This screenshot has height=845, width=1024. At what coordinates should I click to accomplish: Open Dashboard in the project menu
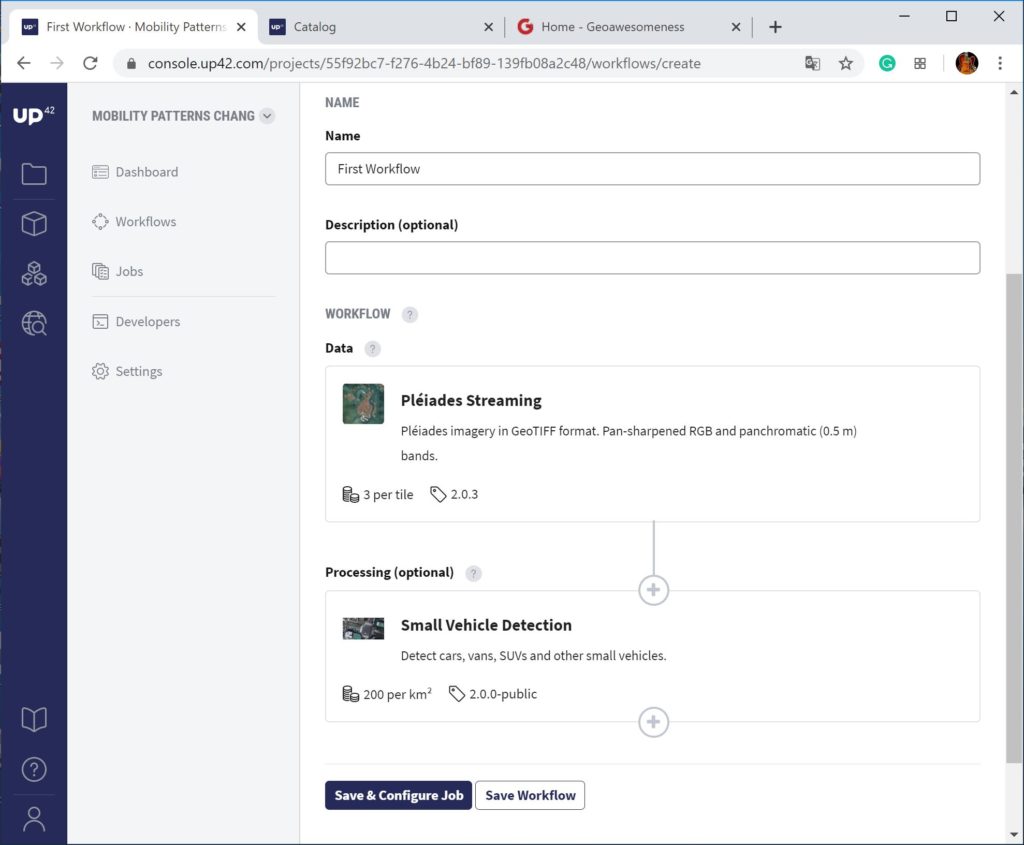pyautogui.click(x=135, y=172)
